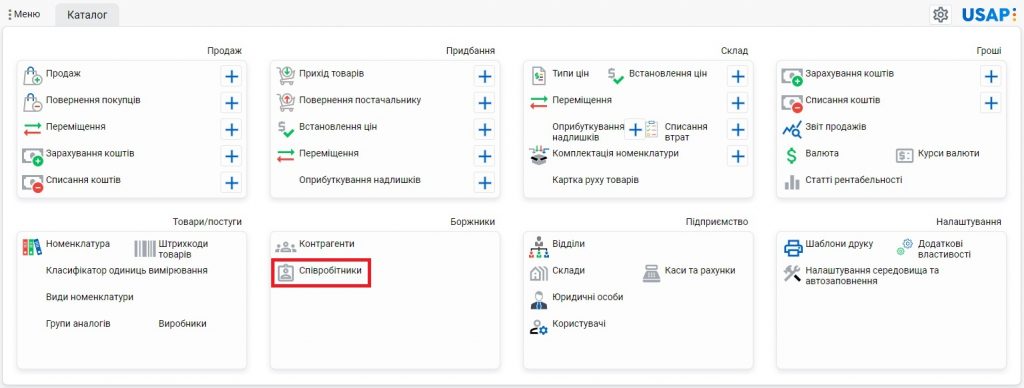Click the Номенклатура binders icon
The width and height of the screenshot is (1024, 388).
point(32,246)
